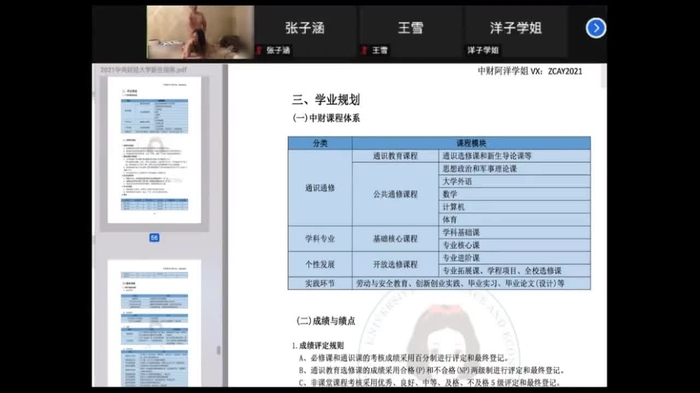Viewport: 700px width, 393px height.
Task: Click the document's vertical scrollbar at the right edge
Action: pos(604,77)
